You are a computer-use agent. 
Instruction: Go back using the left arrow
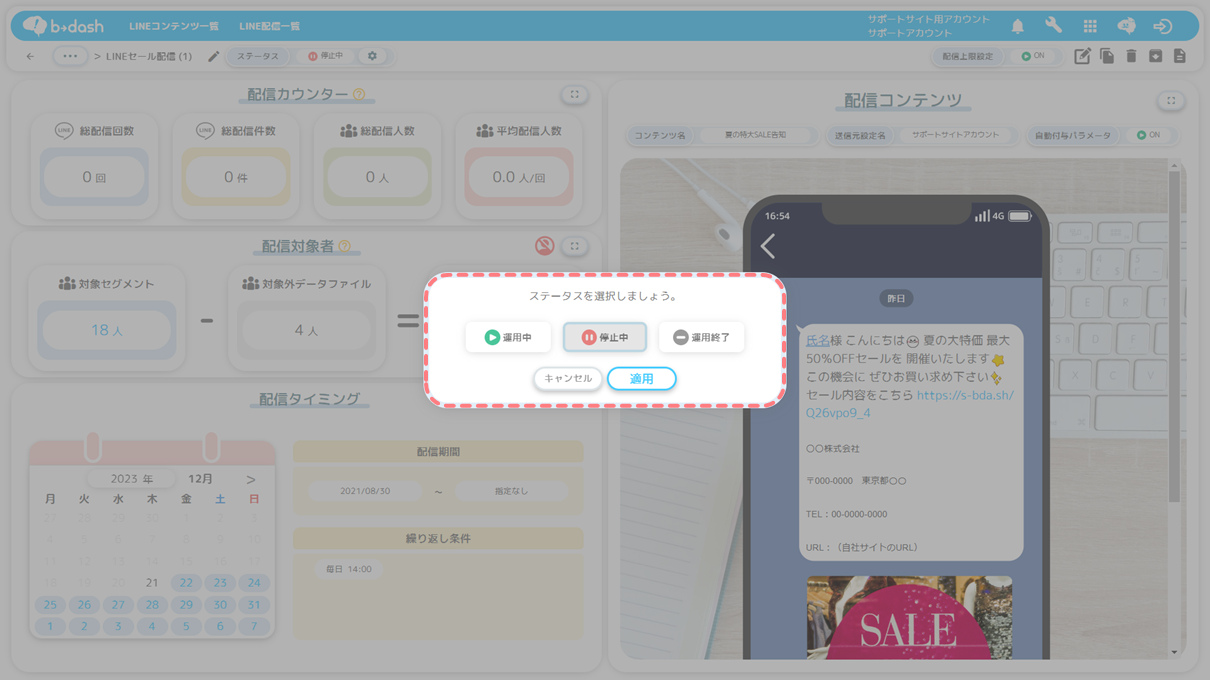click(30, 56)
